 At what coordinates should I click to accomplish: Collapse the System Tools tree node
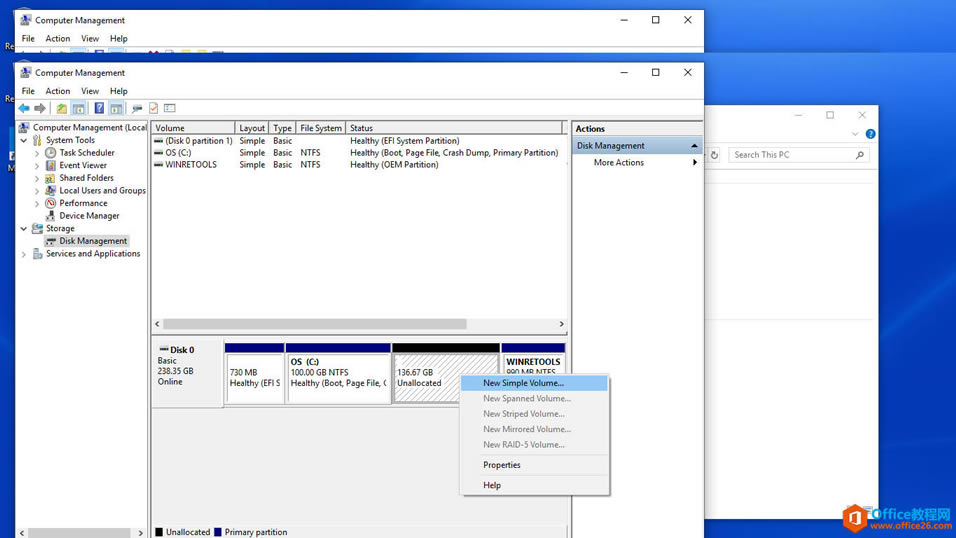(x=24, y=140)
